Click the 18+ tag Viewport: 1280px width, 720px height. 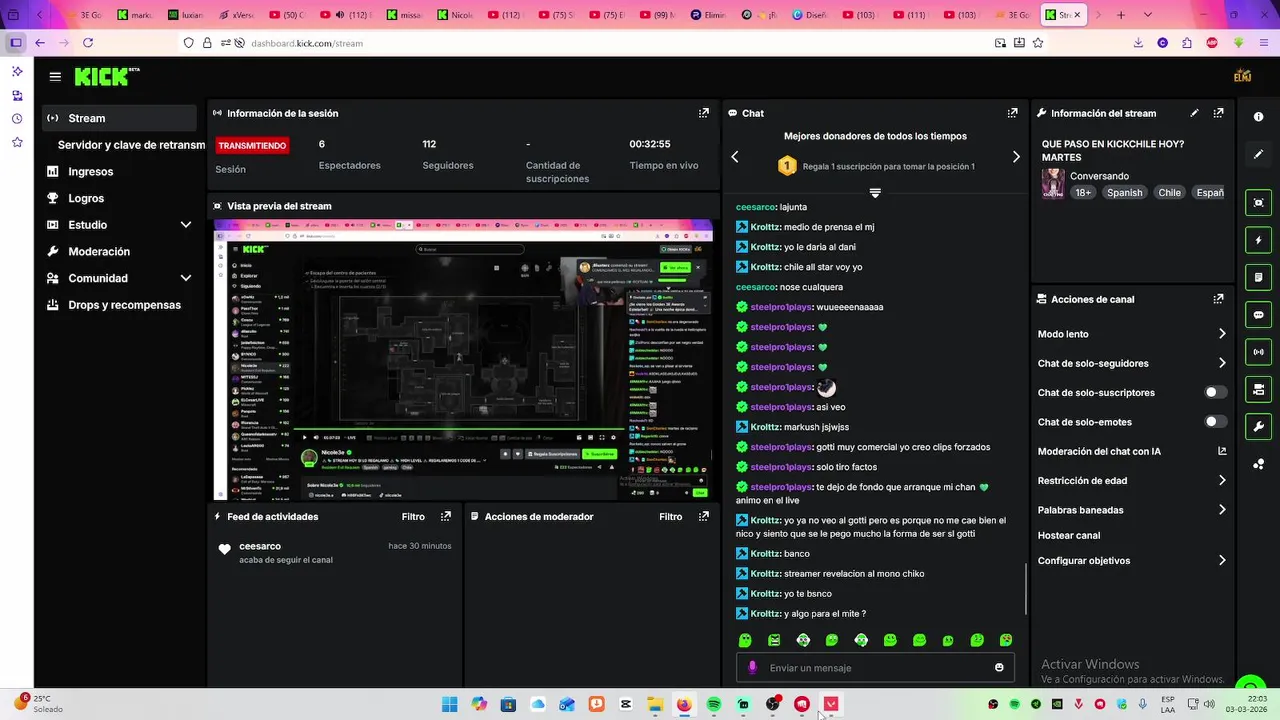[1083, 193]
